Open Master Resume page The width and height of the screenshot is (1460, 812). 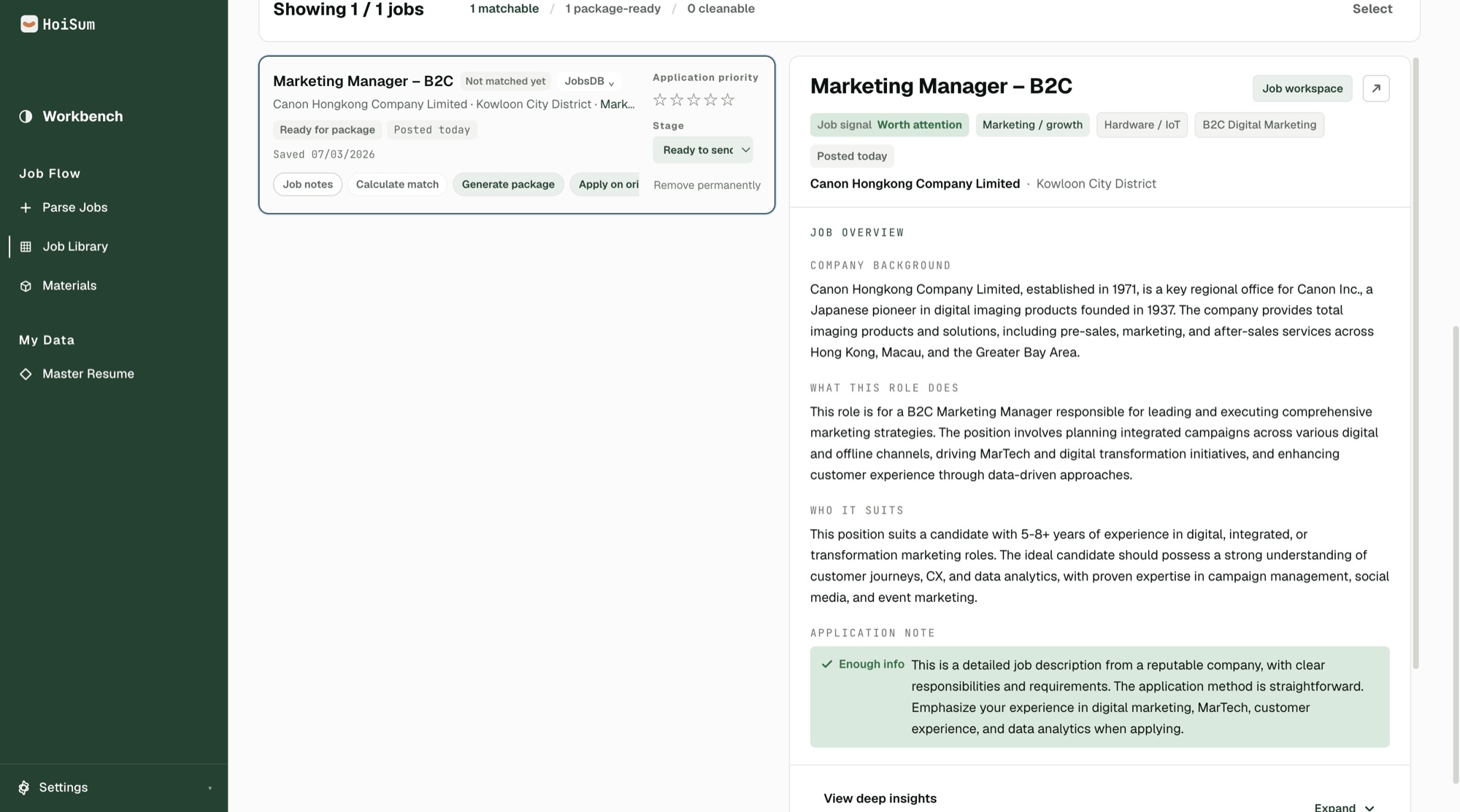tap(88, 374)
